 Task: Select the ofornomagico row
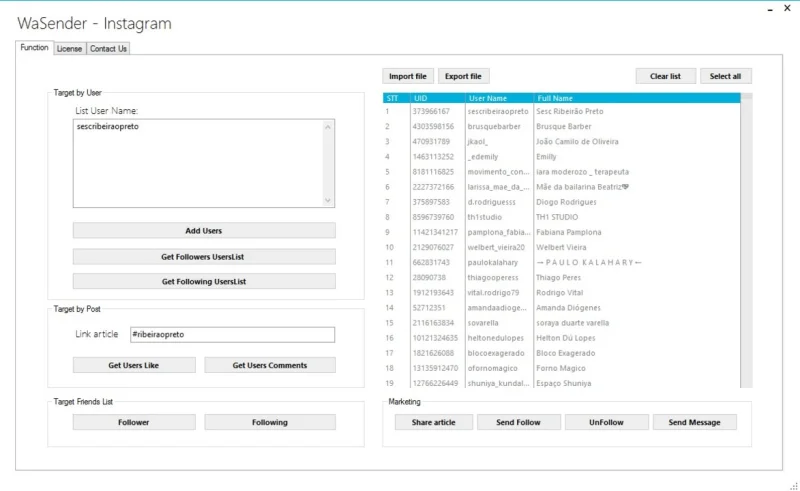[x=561, y=368]
